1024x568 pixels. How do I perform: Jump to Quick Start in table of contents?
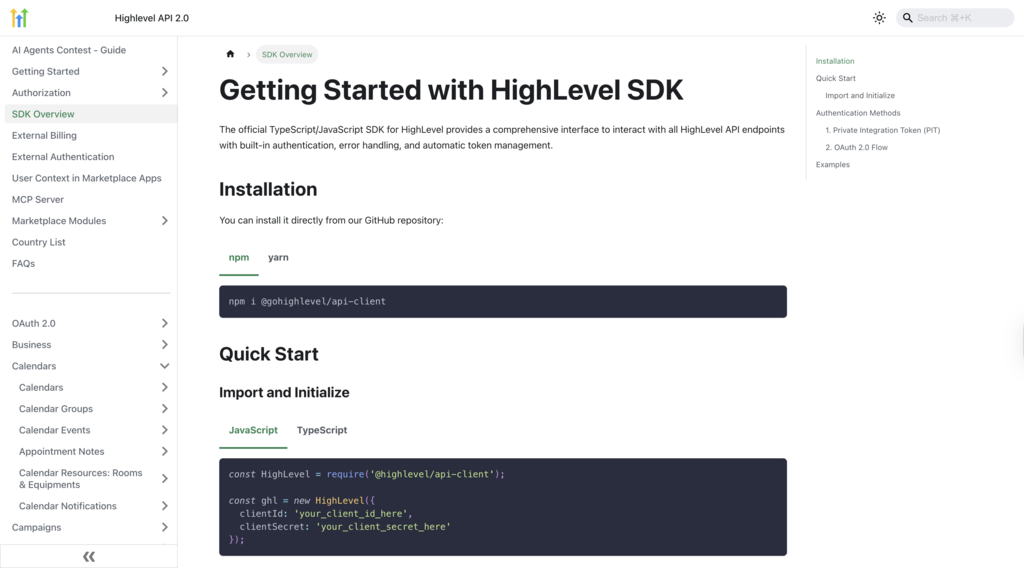[835, 78]
